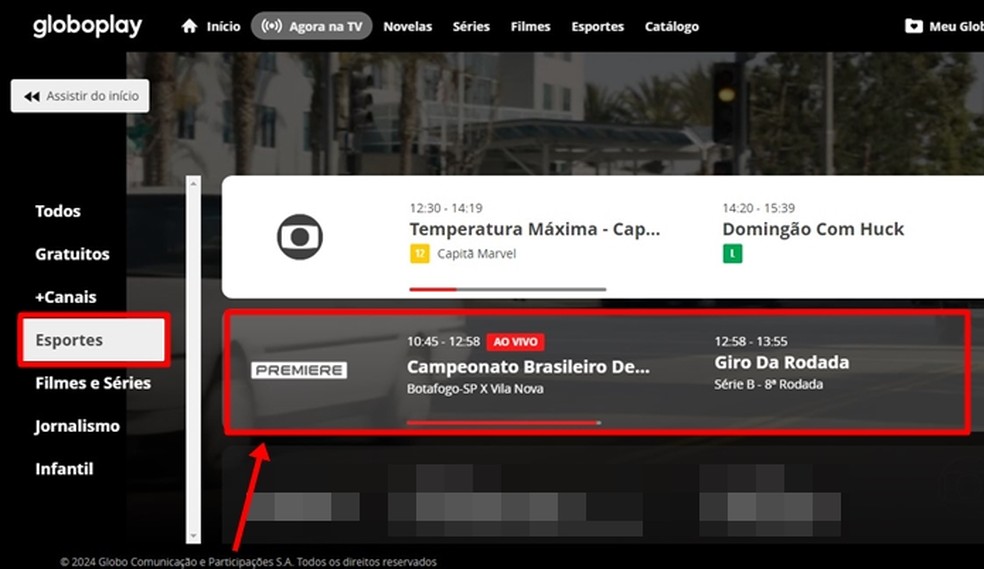Select the Agora na TV tab

pos(311,26)
